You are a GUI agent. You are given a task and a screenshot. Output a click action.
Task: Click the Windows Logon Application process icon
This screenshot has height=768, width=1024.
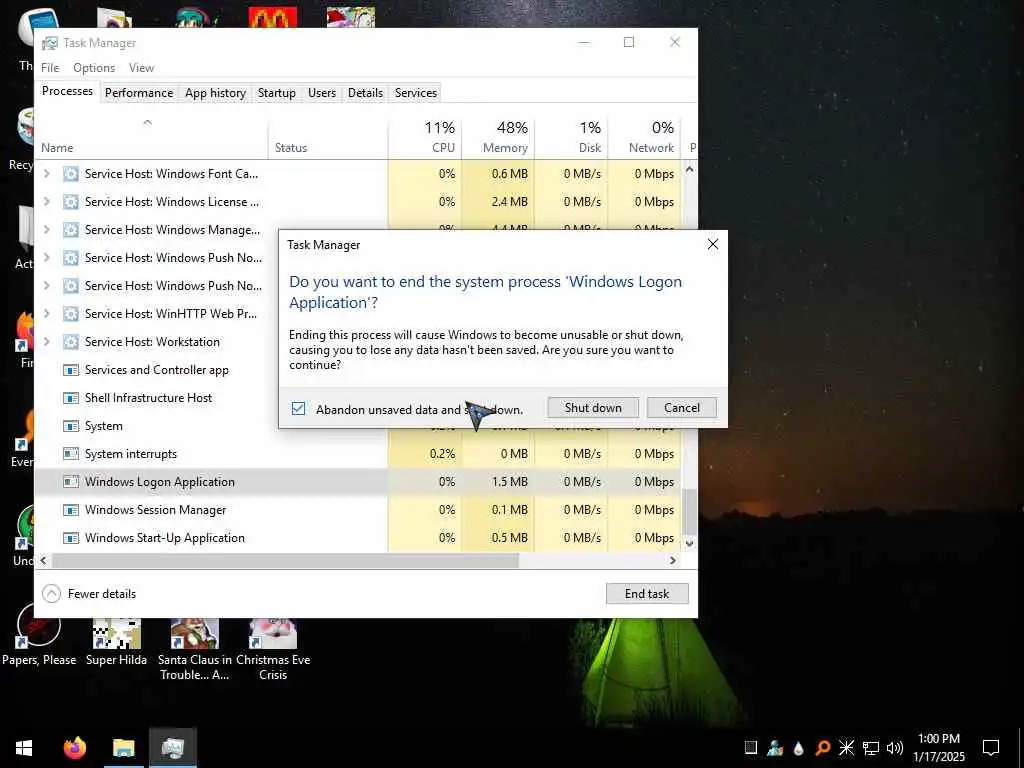tap(71, 482)
